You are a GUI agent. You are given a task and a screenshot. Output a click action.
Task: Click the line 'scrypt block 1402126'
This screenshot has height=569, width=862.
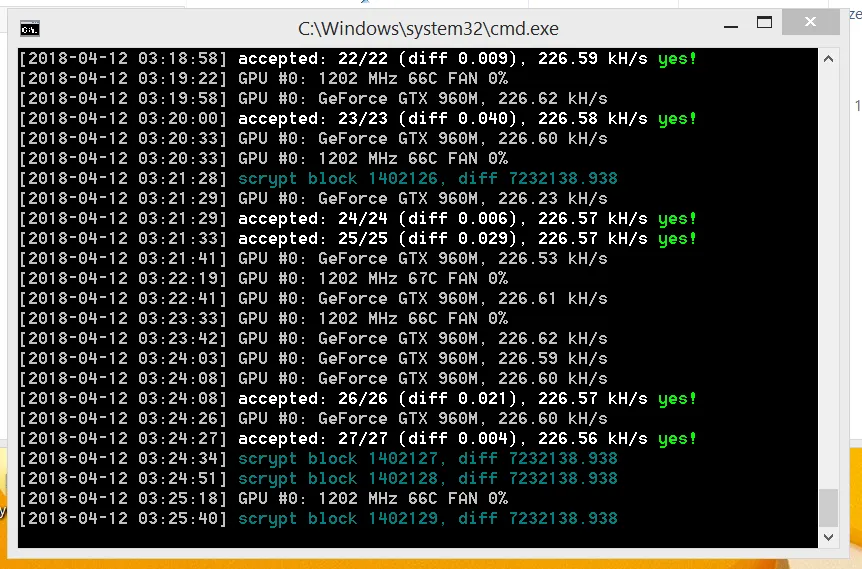318,178
